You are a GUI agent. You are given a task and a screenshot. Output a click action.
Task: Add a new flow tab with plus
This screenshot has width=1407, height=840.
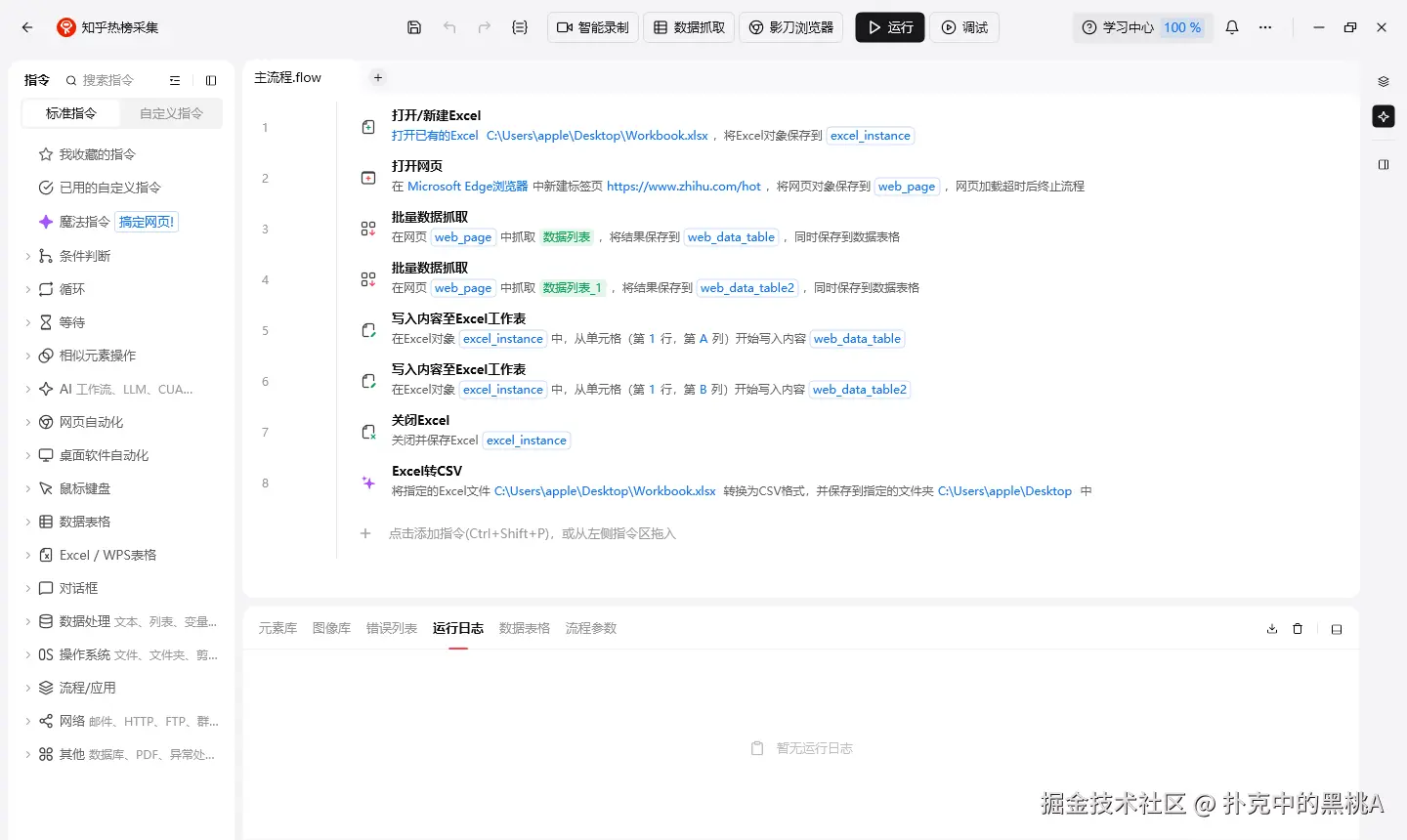[x=378, y=77]
